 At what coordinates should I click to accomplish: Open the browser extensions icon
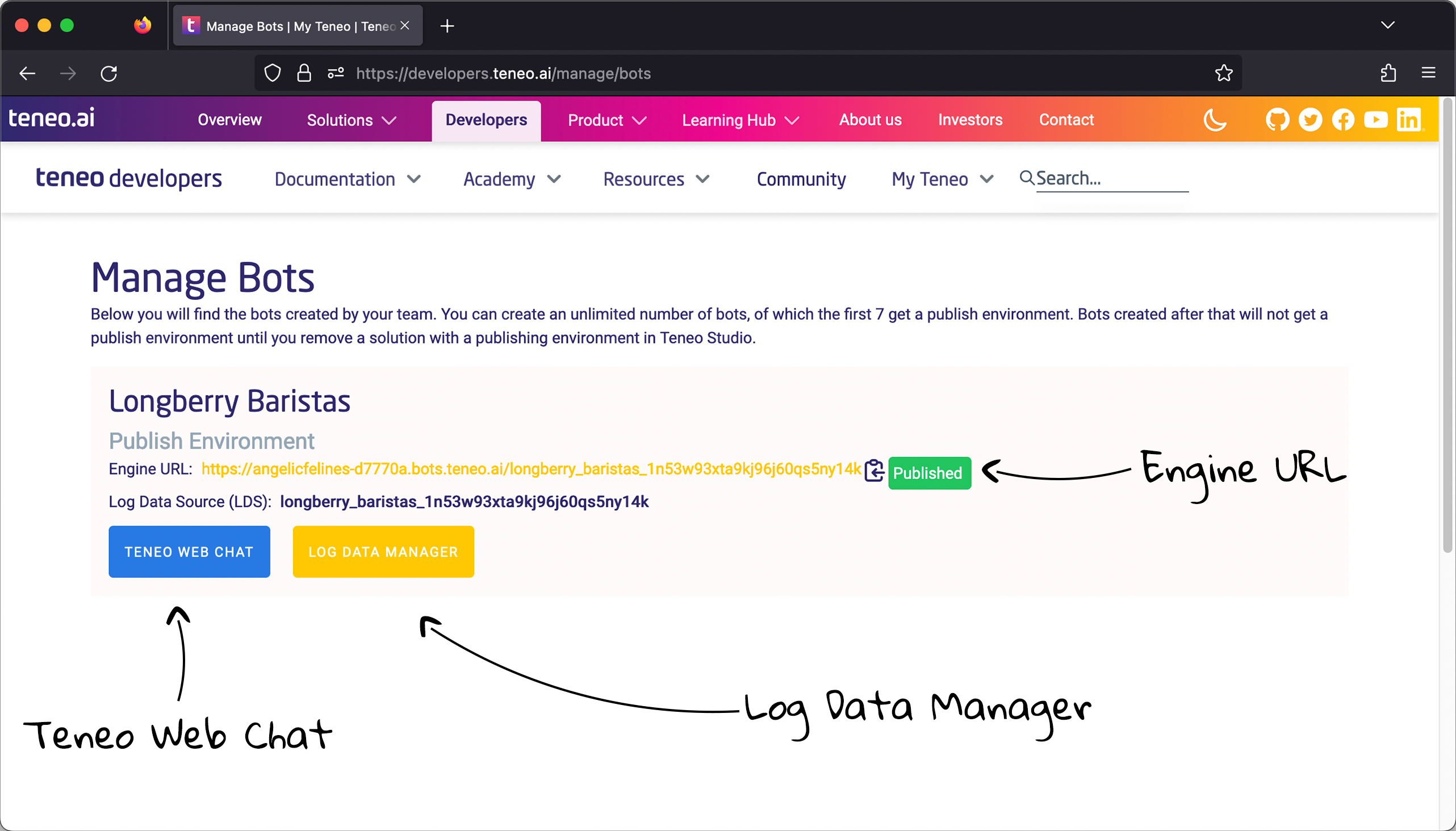coord(1388,73)
